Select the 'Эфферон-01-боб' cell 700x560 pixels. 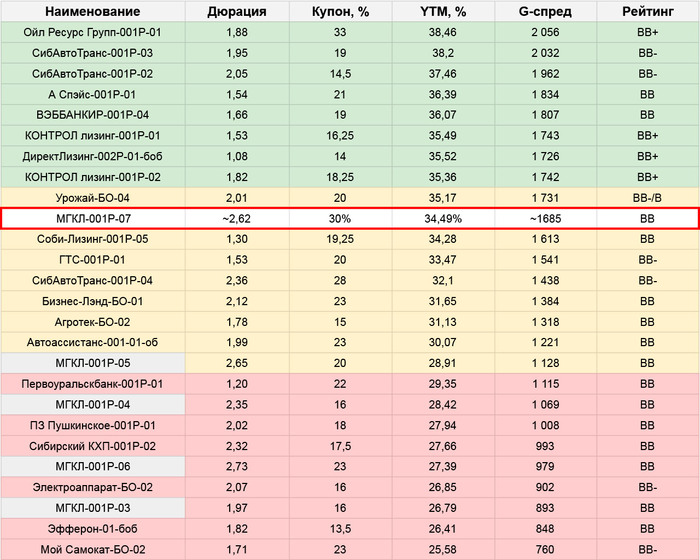pyautogui.click(x=93, y=529)
